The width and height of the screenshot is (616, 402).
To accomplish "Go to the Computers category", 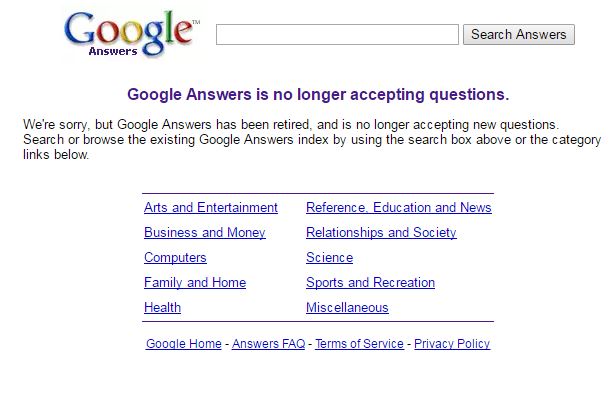I will click(175, 258).
